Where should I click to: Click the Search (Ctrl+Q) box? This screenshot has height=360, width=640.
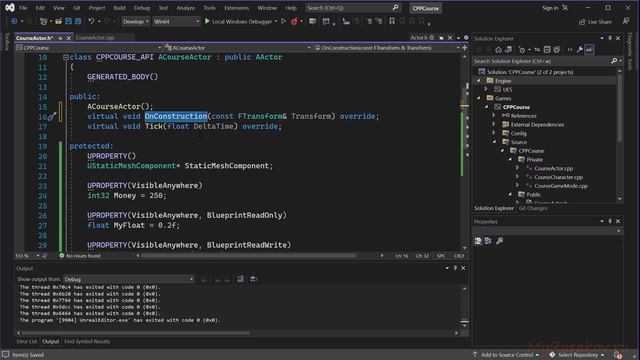click(x=353, y=8)
